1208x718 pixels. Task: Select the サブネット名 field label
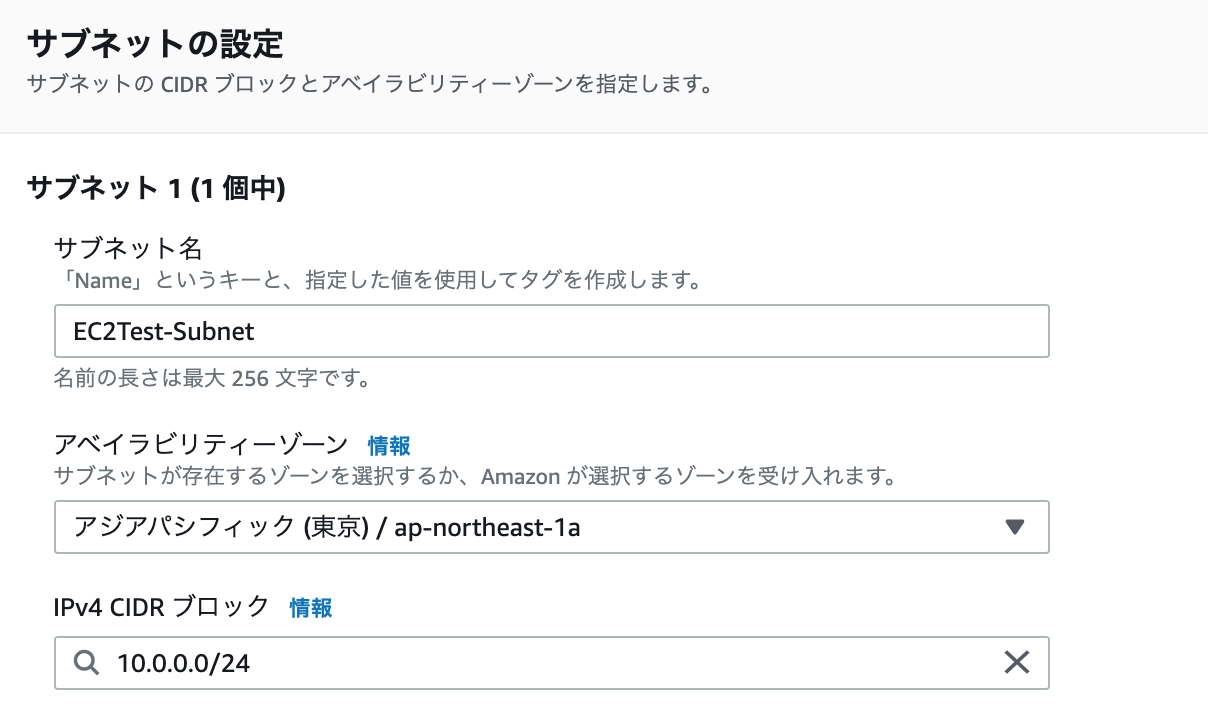click(128, 248)
